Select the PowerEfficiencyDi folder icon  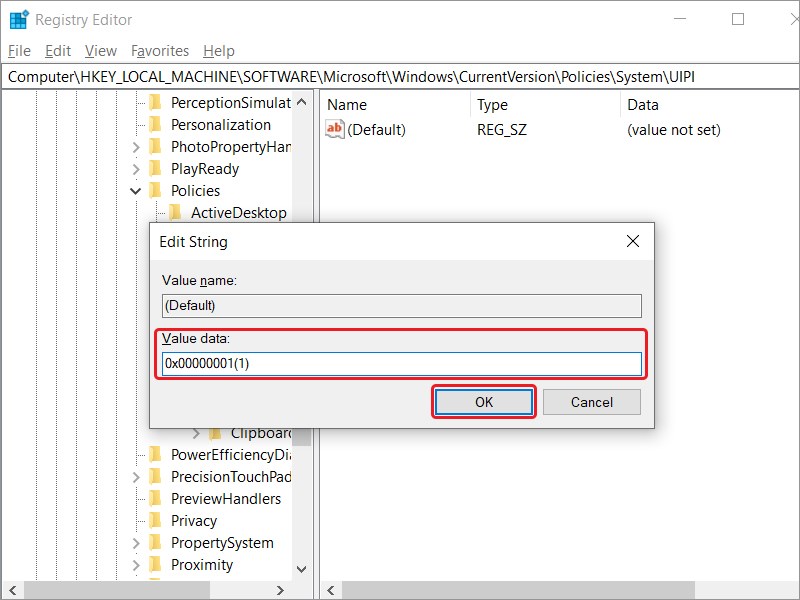[155, 454]
